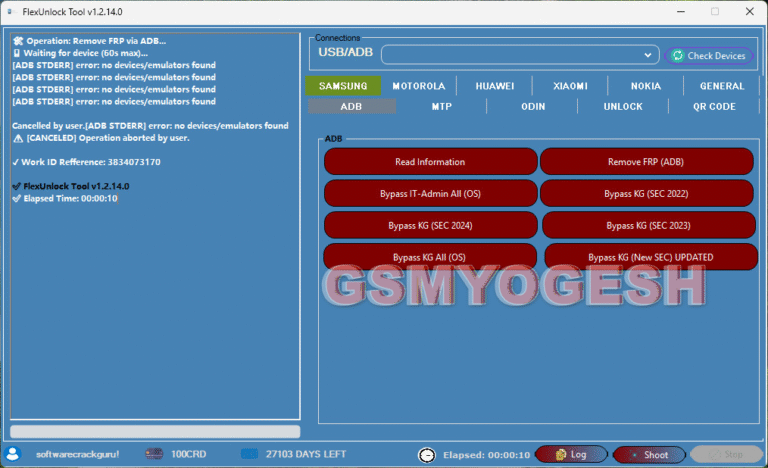Click Bypass KG (SEC 2024) button
The height and width of the screenshot is (468, 768).
pos(431,225)
